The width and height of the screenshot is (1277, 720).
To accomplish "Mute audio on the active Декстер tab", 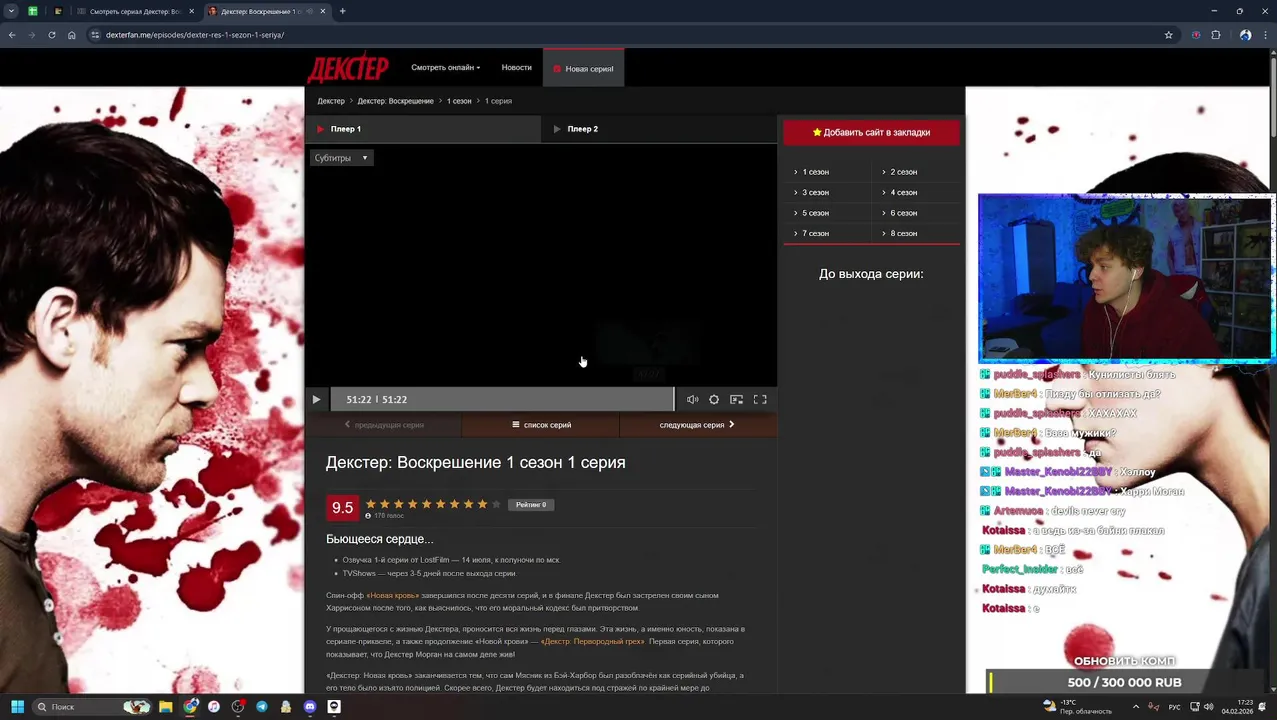I will click(311, 11).
